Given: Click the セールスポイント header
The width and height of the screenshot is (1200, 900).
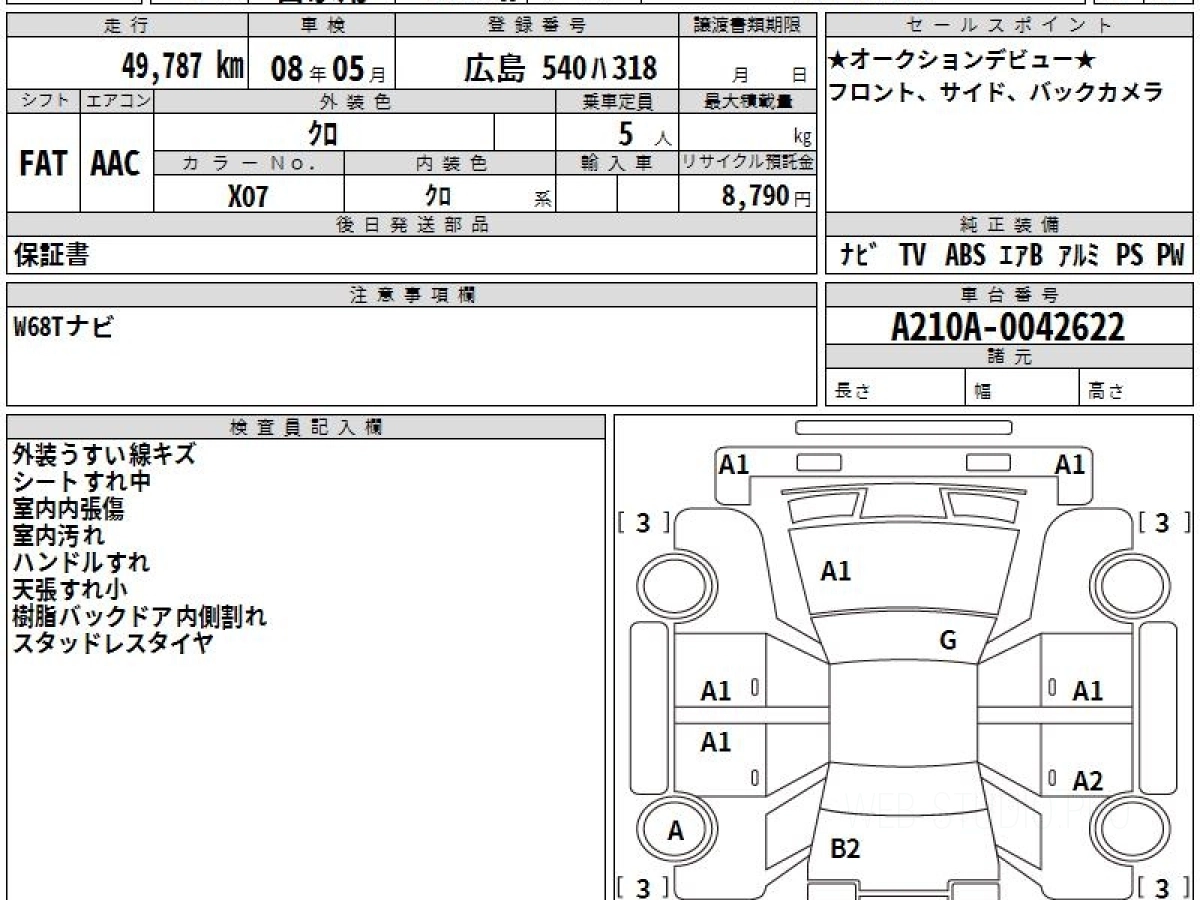Looking at the screenshot, I should (1010, 26).
